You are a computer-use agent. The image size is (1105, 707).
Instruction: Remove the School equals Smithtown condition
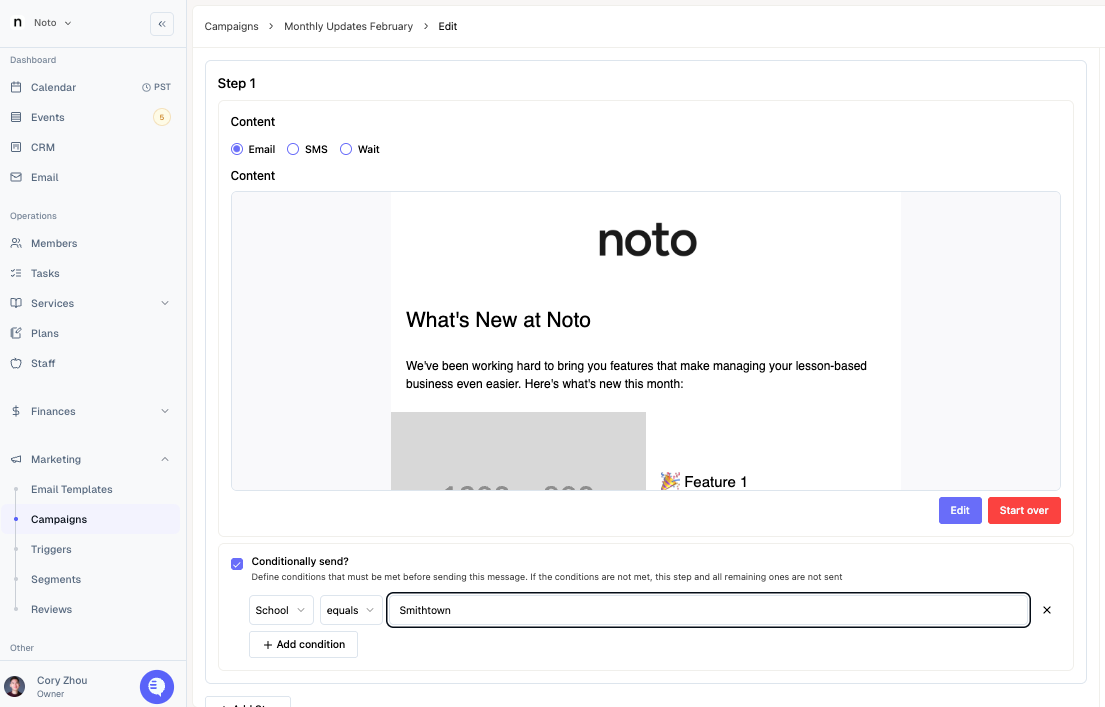pos(1047,610)
